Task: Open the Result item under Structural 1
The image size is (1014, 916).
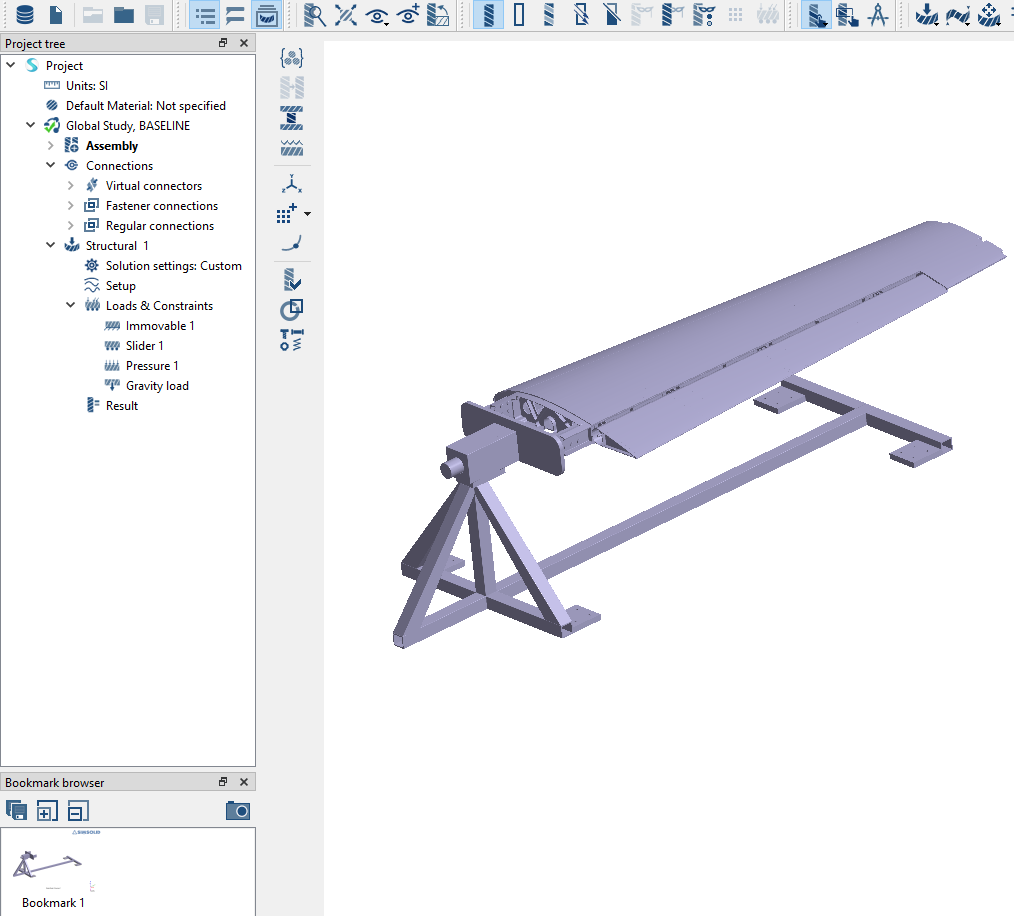Action: click(122, 406)
